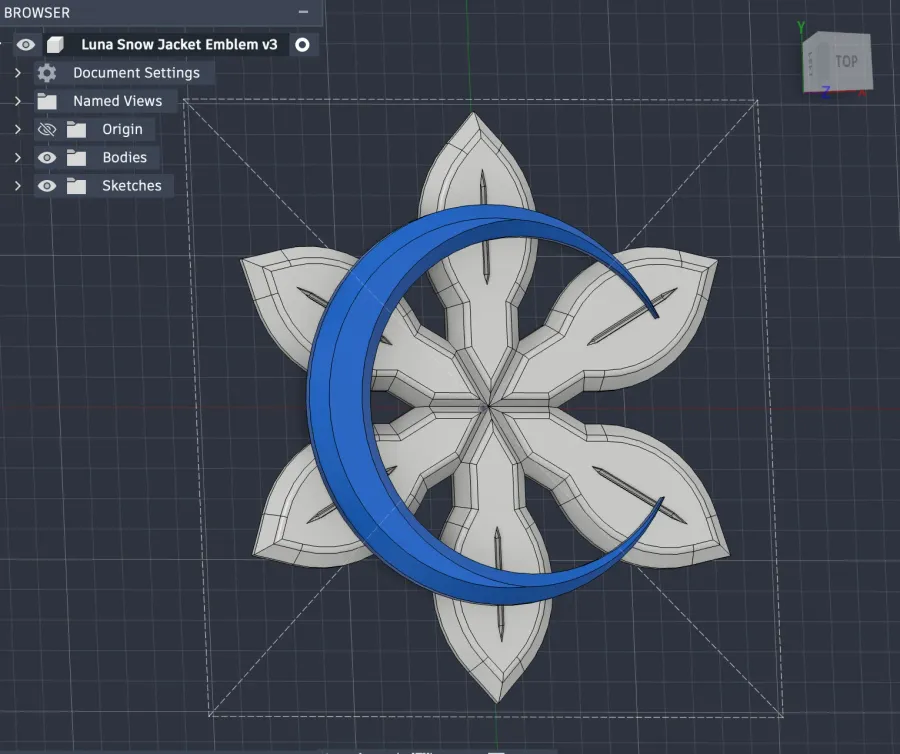Show the hidden Origin folder
This screenshot has width=900, height=754.
[47, 129]
